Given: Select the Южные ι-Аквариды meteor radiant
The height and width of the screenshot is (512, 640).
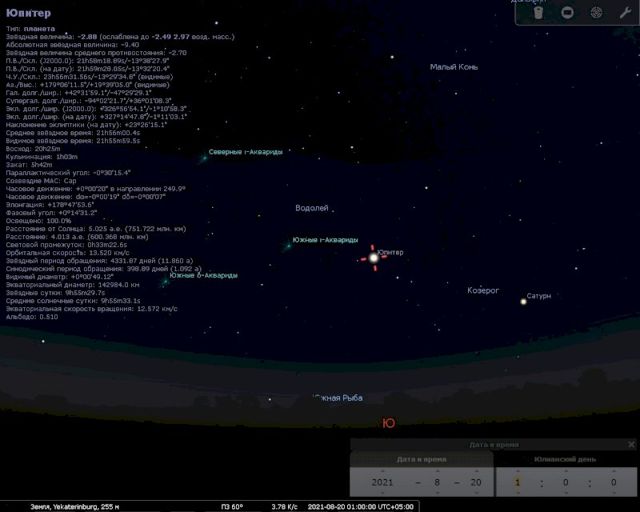Looking at the screenshot, I should coord(288,245).
